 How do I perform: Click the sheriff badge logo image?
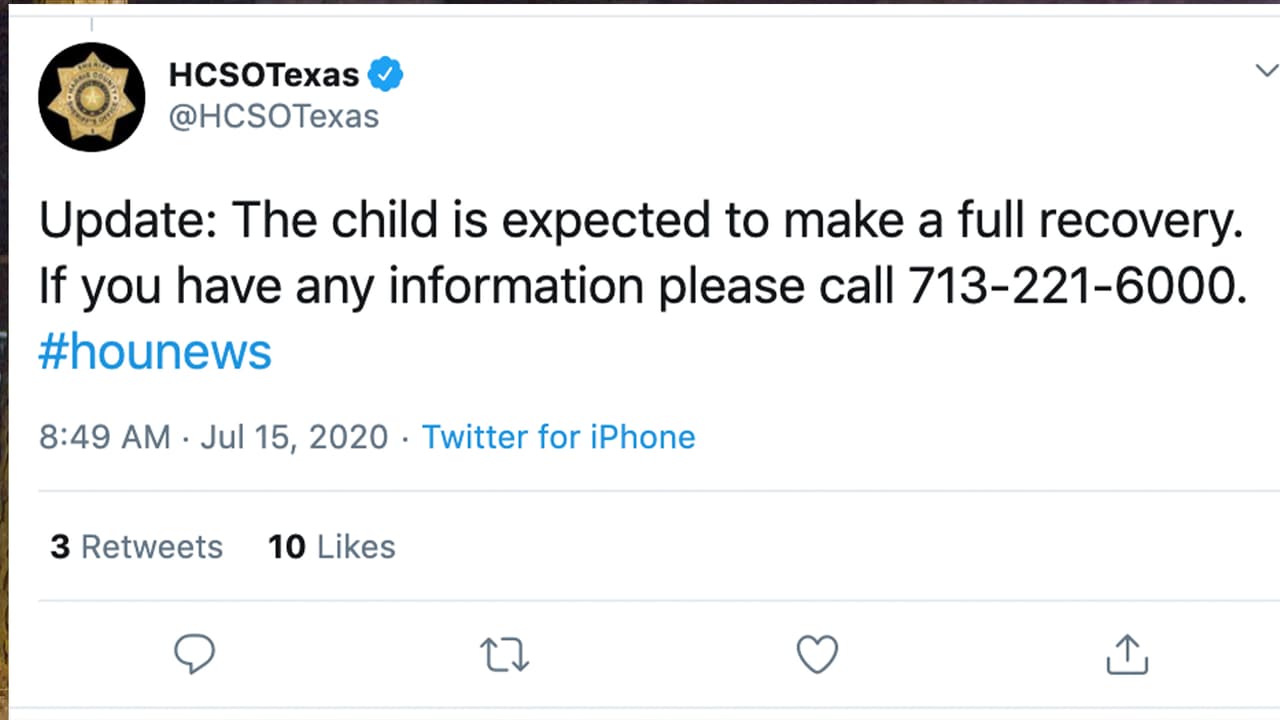(x=91, y=96)
